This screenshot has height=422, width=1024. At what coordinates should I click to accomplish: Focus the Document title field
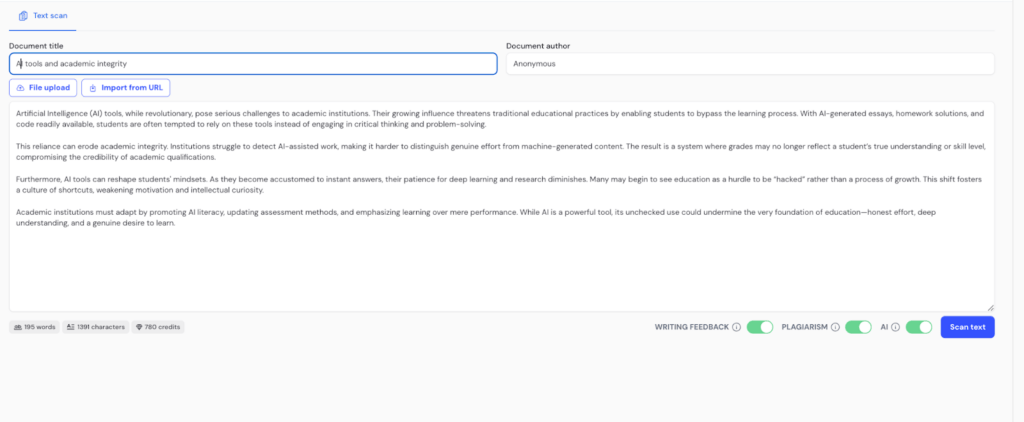pos(253,64)
